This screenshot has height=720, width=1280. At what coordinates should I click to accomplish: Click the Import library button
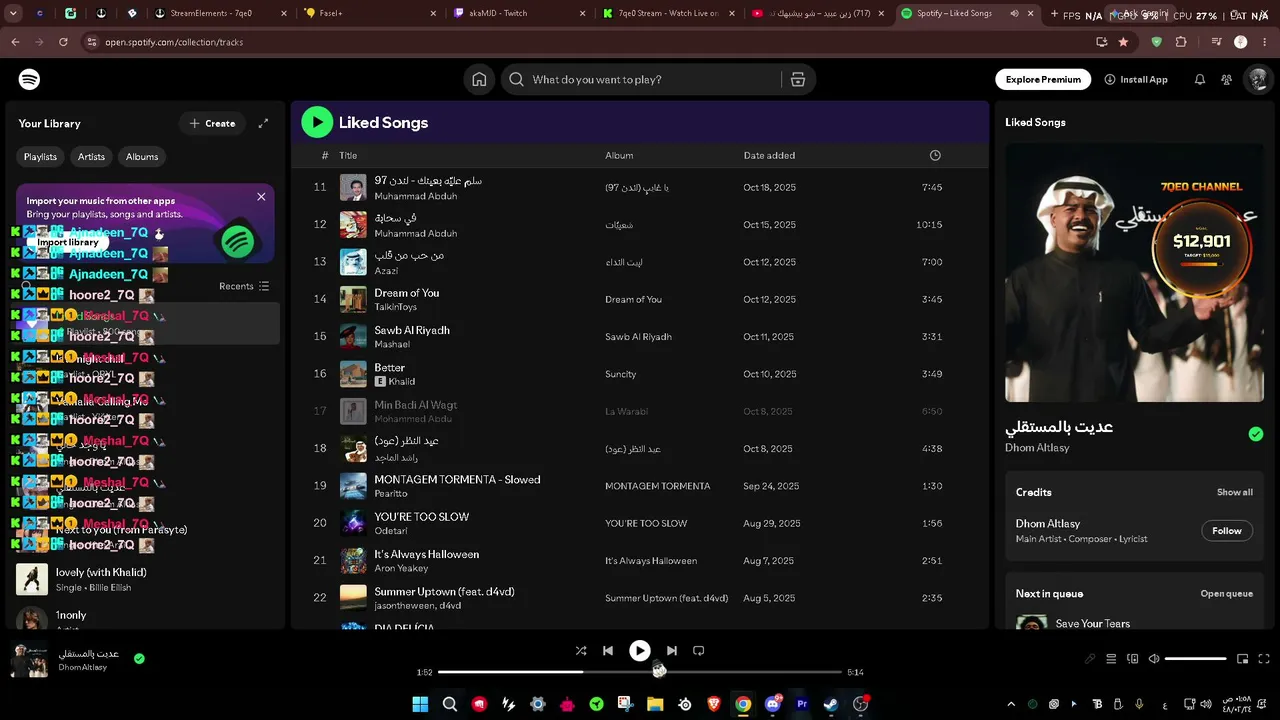pos(68,242)
